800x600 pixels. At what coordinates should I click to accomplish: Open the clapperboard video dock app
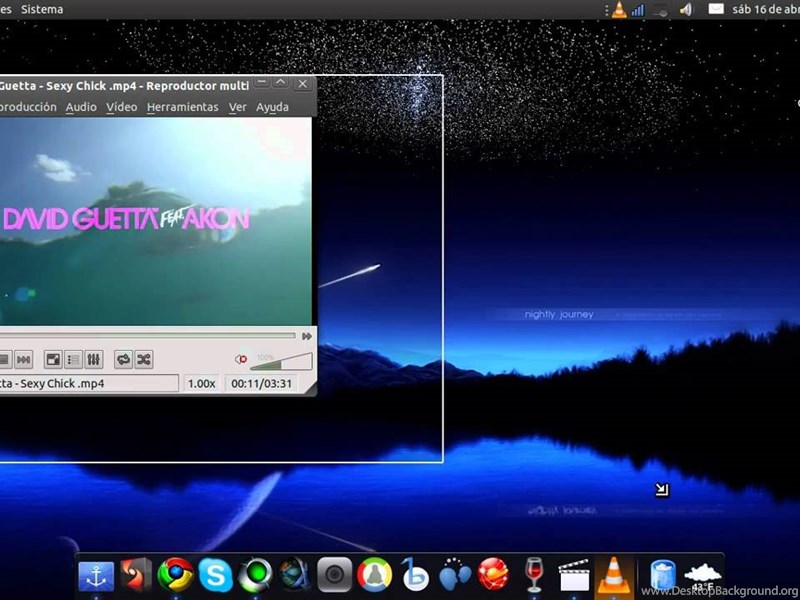(x=573, y=576)
